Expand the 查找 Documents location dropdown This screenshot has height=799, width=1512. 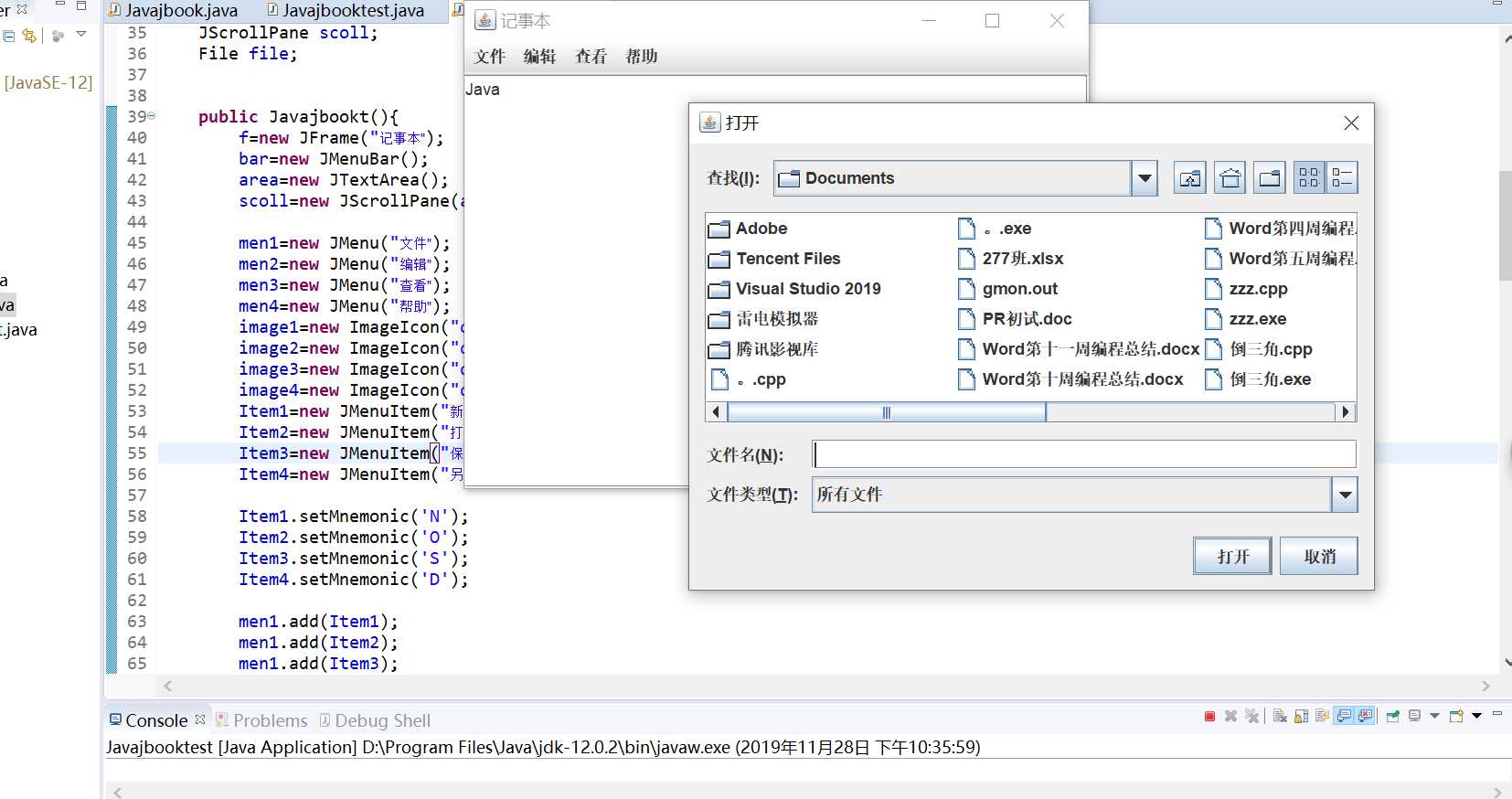pyautogui.click(x=1145, y=178)
